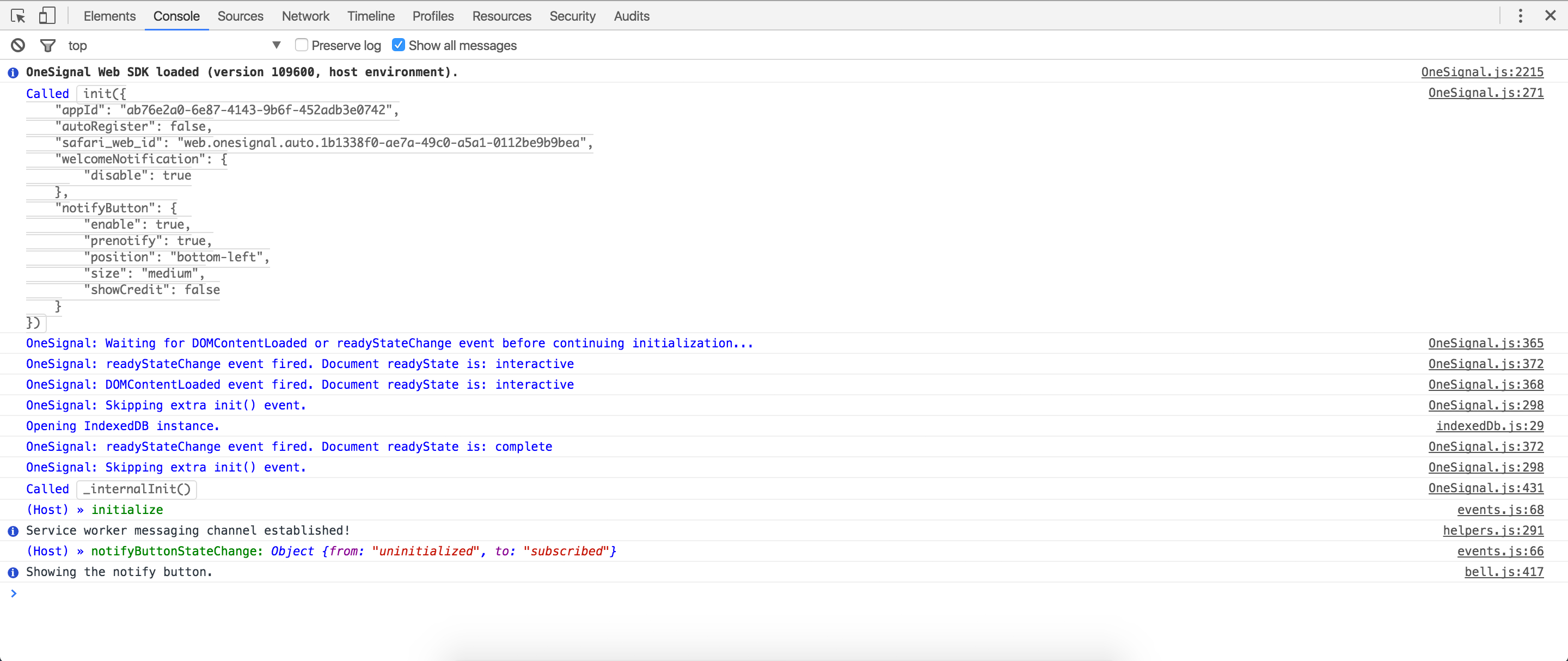Screen dimensions: 1568x661
Task: Click the info icon beside Service worker messaging
Action: click(13, 531)
